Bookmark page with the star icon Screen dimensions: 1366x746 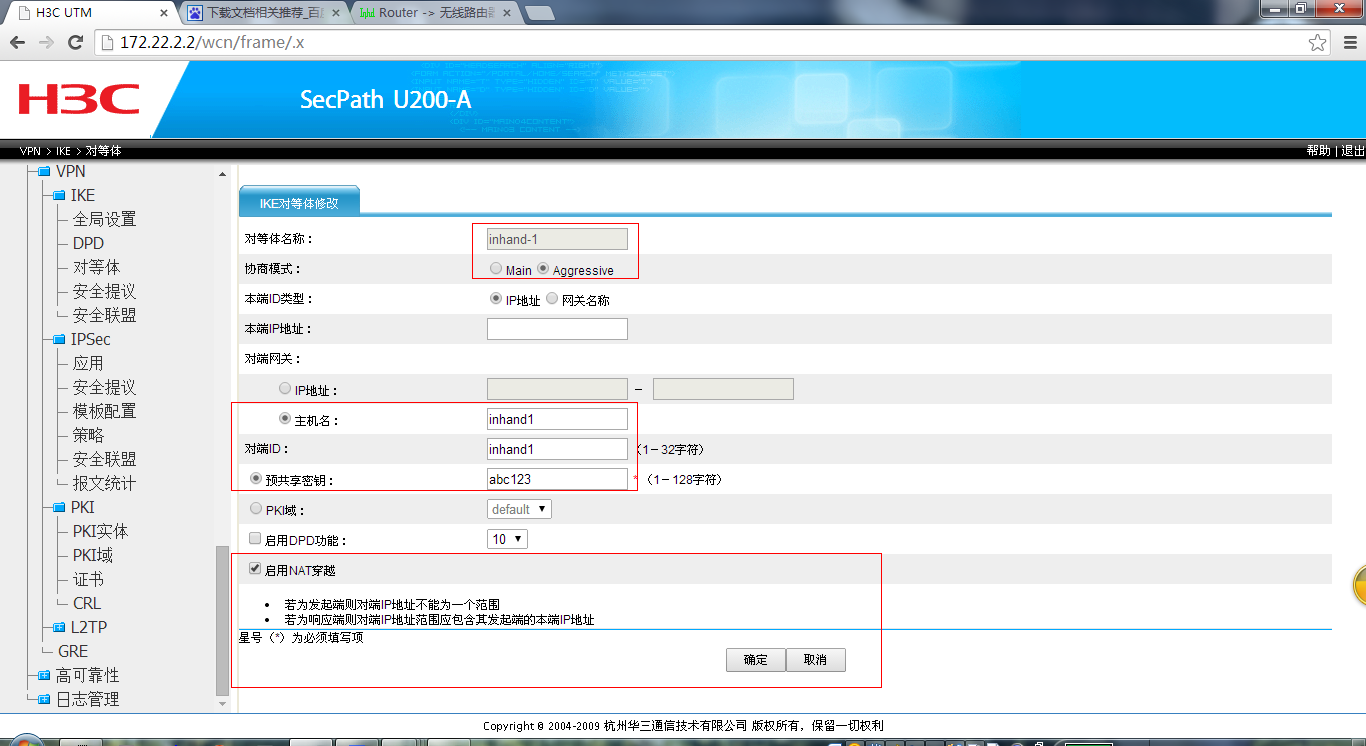coord(1318,42)
